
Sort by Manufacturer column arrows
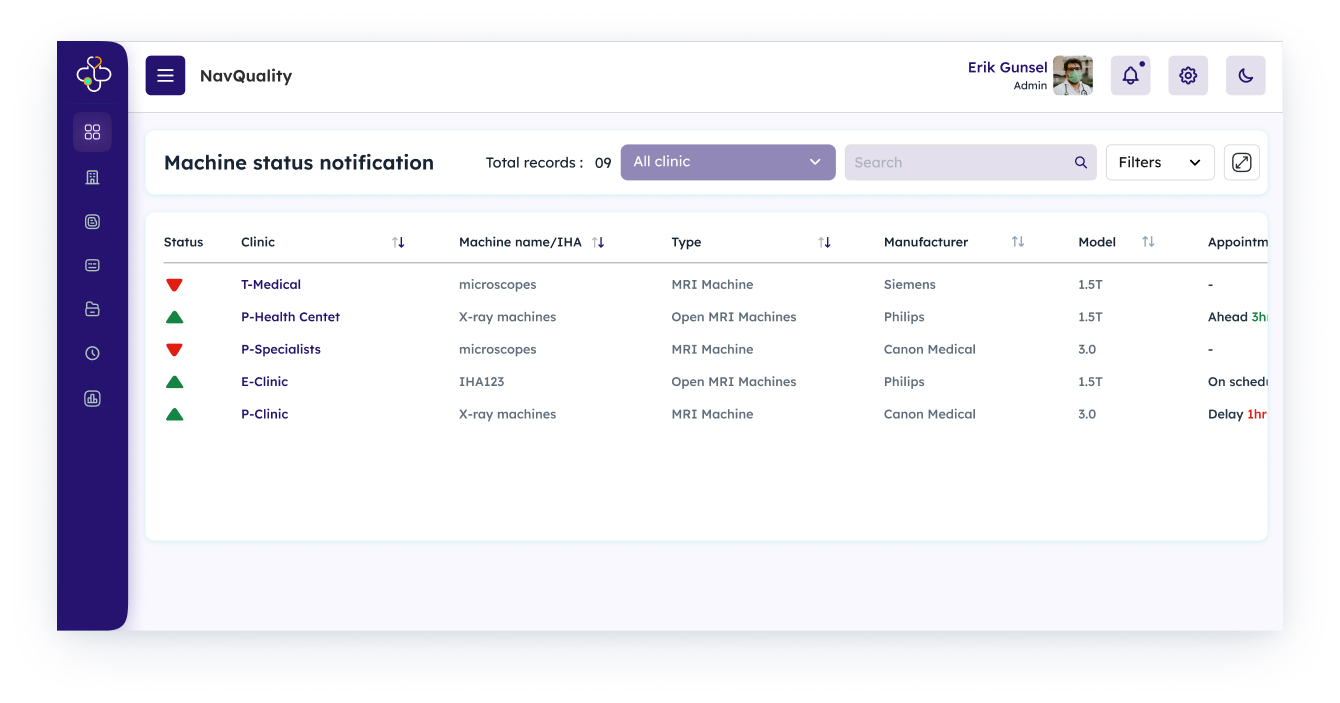click(x=1017, y=242)
